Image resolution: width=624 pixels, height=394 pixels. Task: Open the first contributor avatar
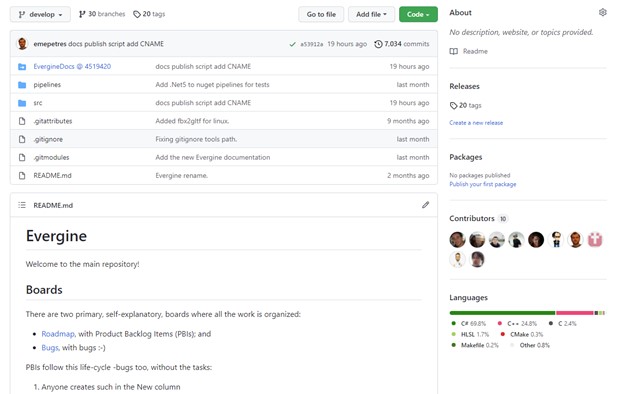457,240
